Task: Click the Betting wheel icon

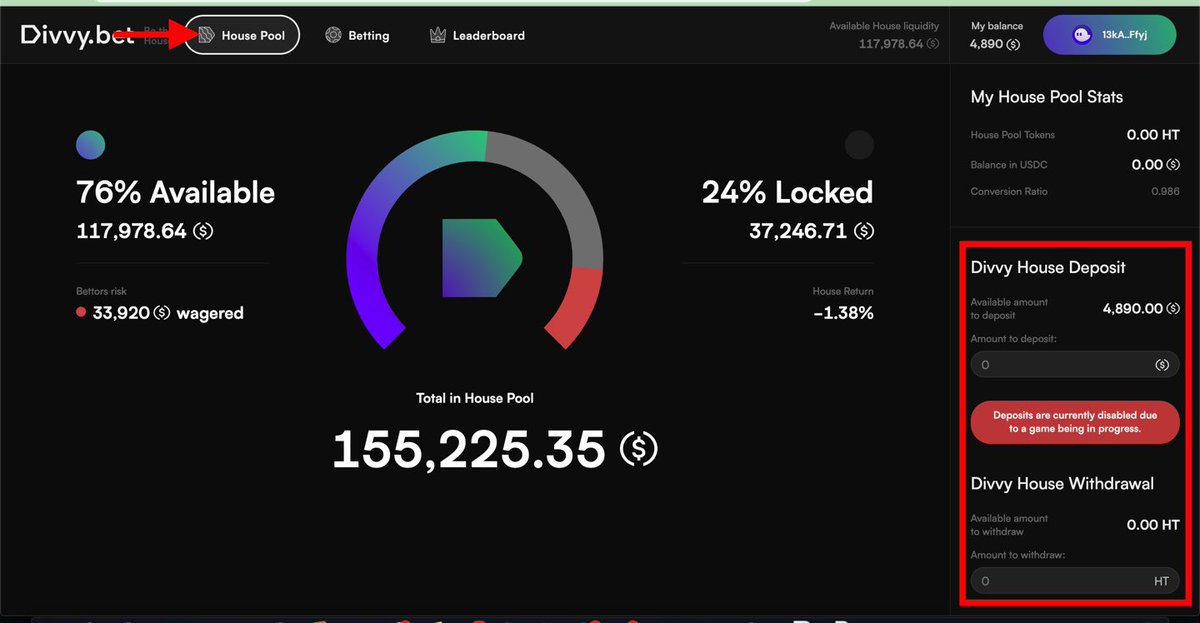Action: [333, 35]
